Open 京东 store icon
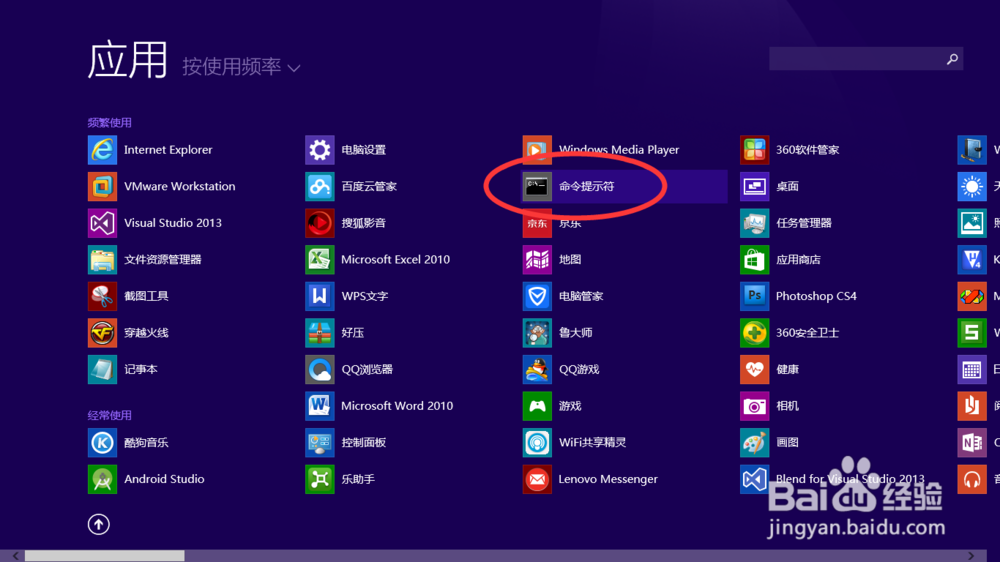The image size is (1000, 562). click(537, 223)
